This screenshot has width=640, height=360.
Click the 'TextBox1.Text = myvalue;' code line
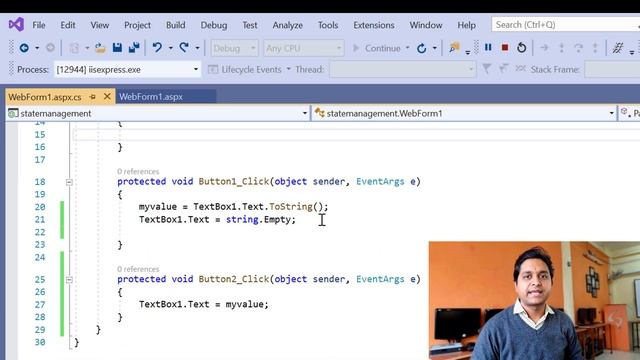point(204,304)
